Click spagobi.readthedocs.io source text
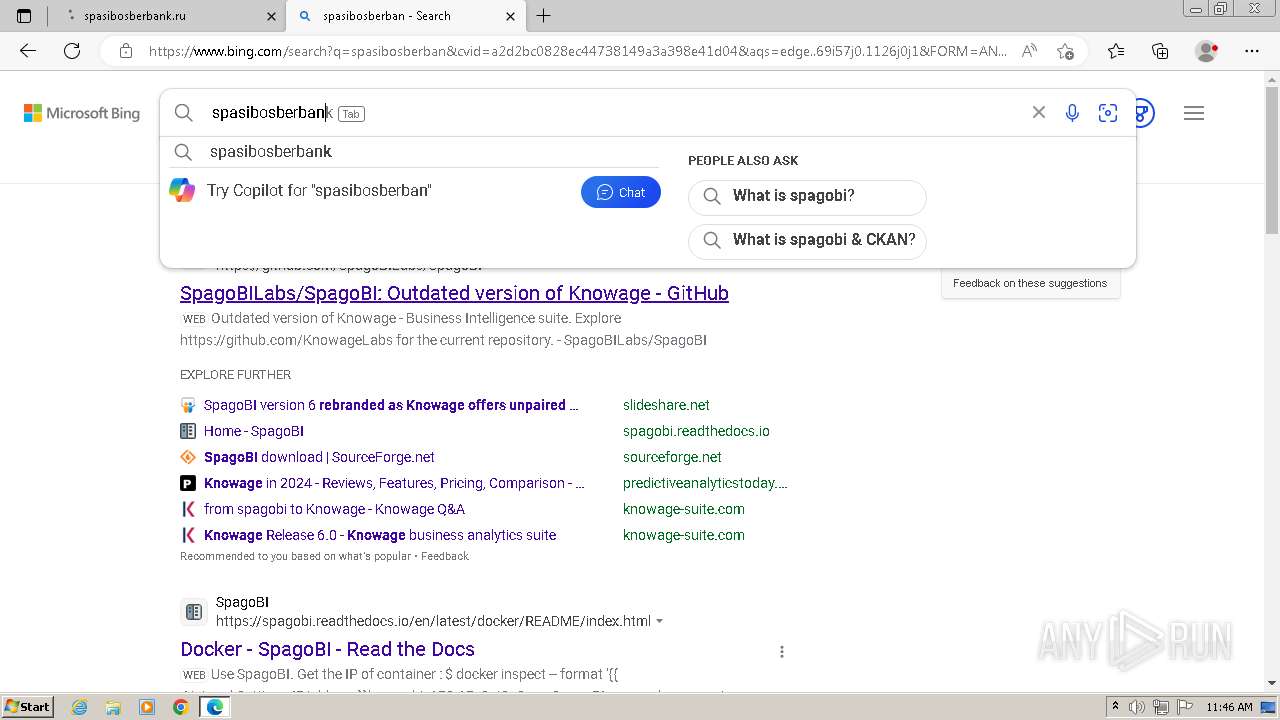 click(x=696, y=431)
